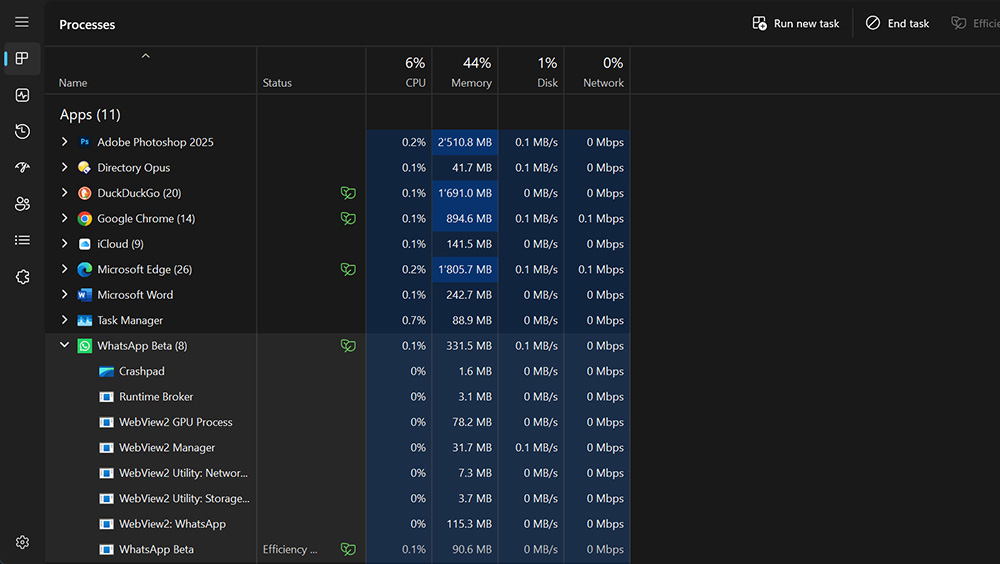This screenshot has height=564, width=1000.
Task: Click efficiency leaf on WhatsApp Beta child process
Action: point(348,549)
